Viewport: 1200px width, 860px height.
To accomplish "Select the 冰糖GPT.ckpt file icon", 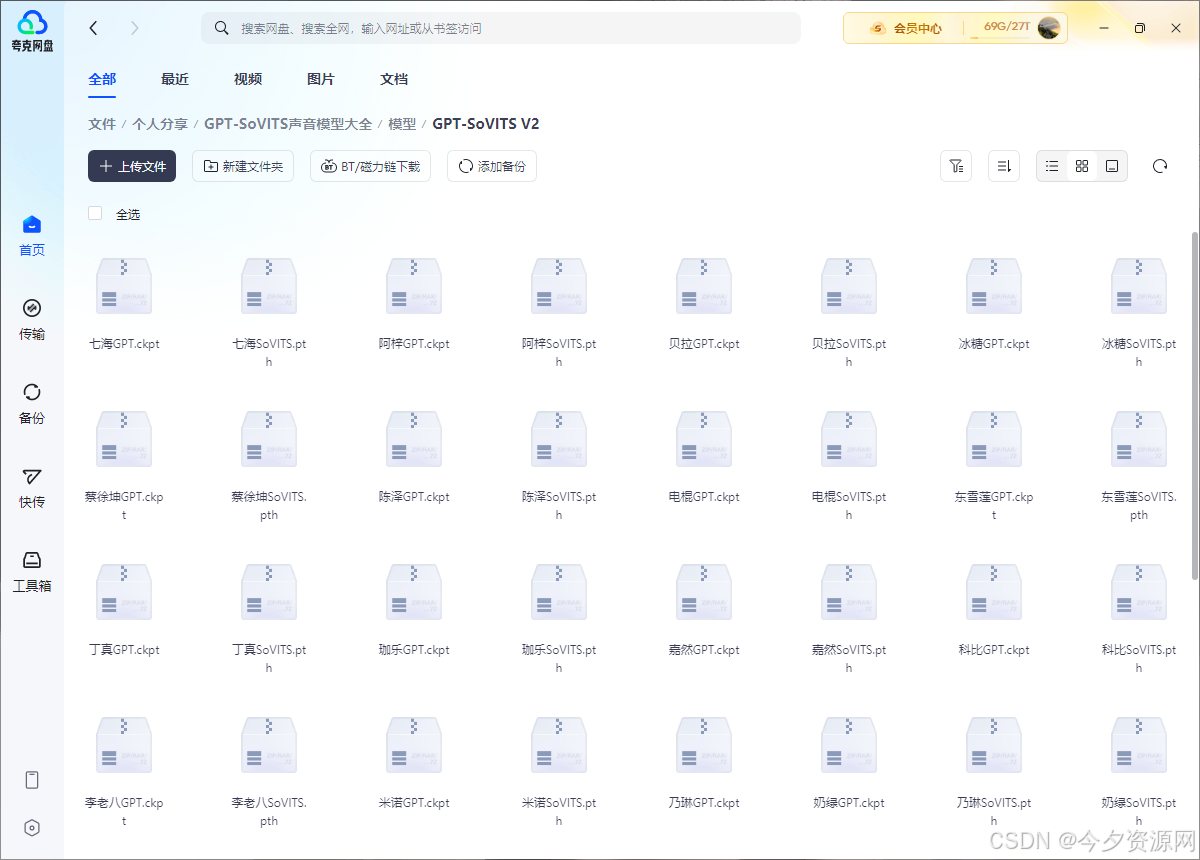I will pyautogui.click(x=994, y=286).
